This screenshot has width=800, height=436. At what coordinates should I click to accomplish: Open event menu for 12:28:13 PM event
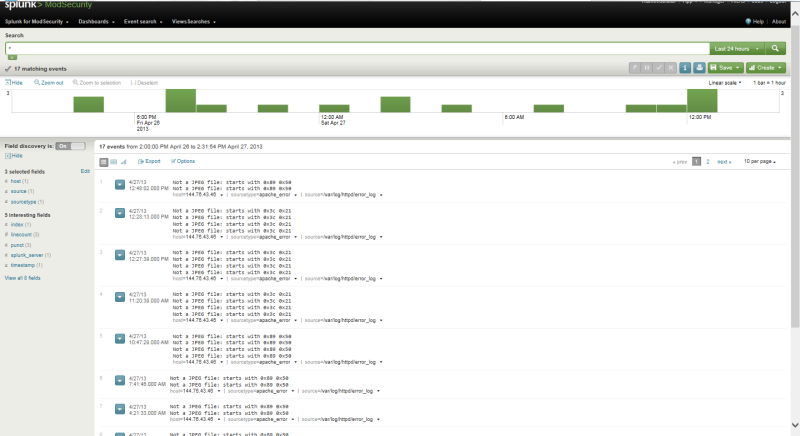(x=119, y=213)
